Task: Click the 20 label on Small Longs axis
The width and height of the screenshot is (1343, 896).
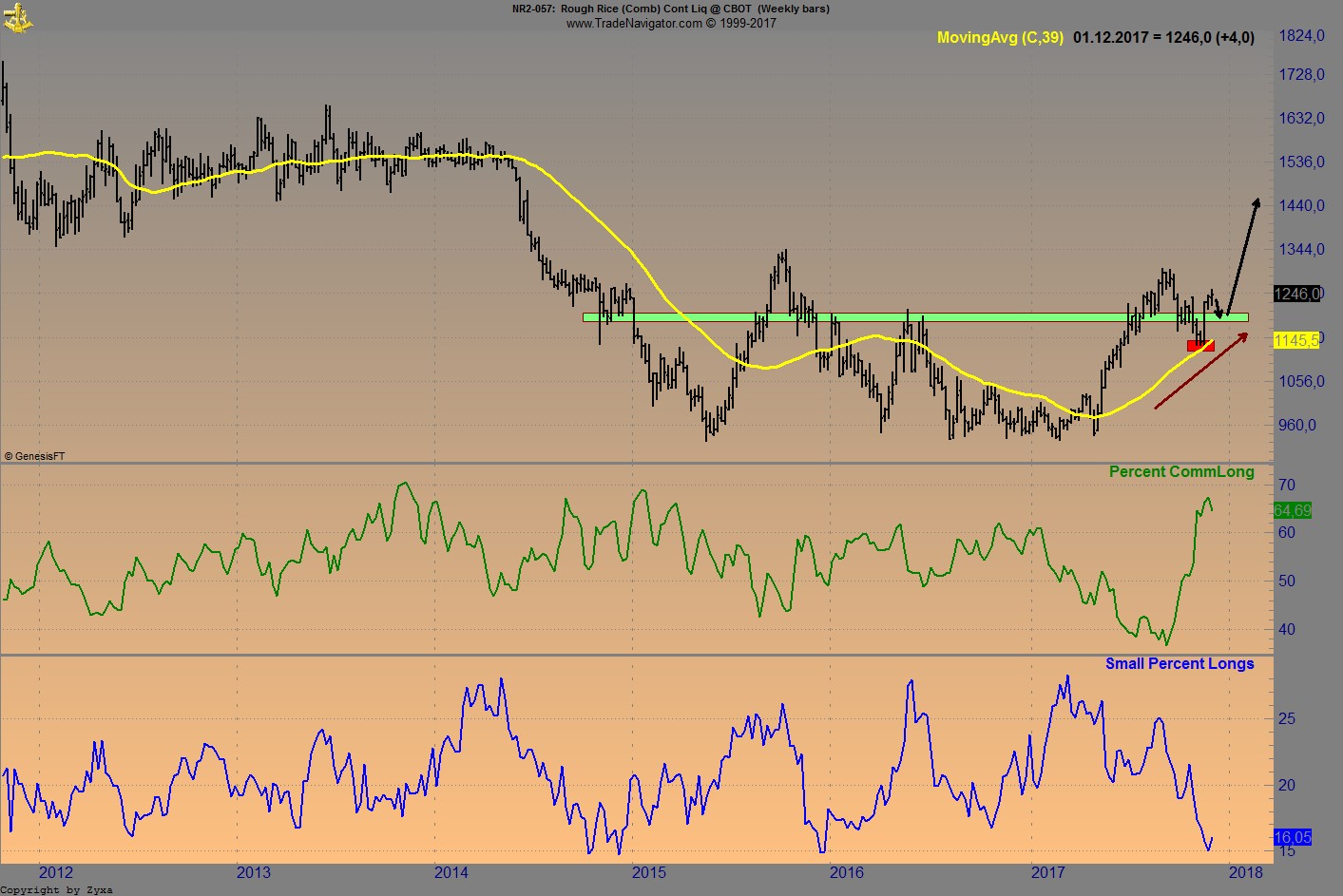Action: click(1287, 786)
